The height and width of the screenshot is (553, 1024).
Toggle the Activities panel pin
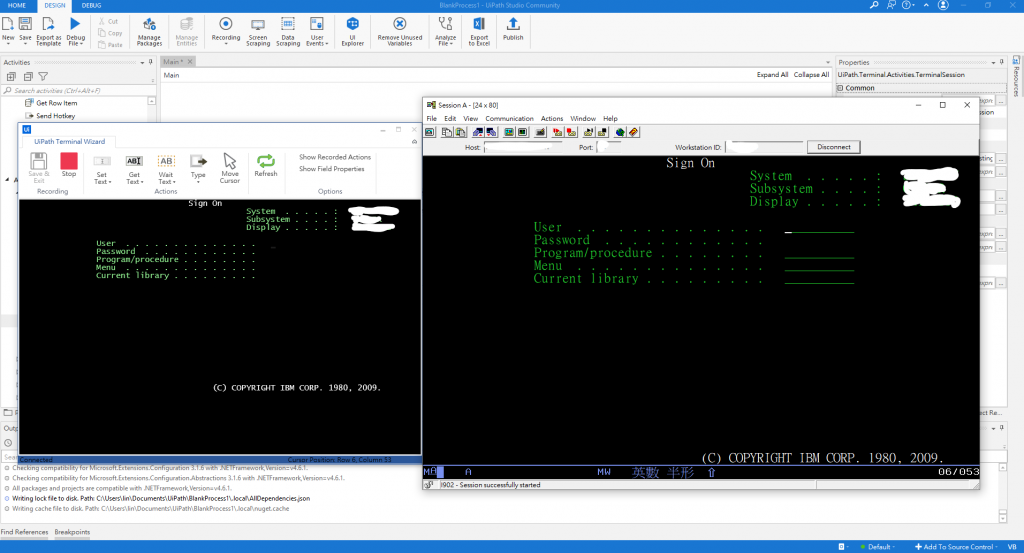[x=151, y=62]
